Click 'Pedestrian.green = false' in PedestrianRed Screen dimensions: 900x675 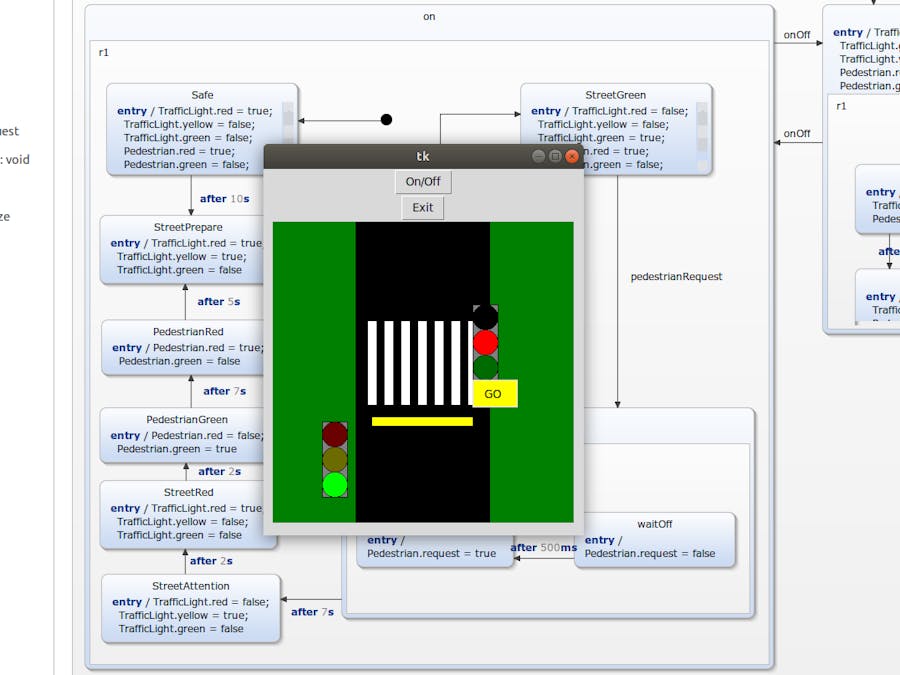180,361
